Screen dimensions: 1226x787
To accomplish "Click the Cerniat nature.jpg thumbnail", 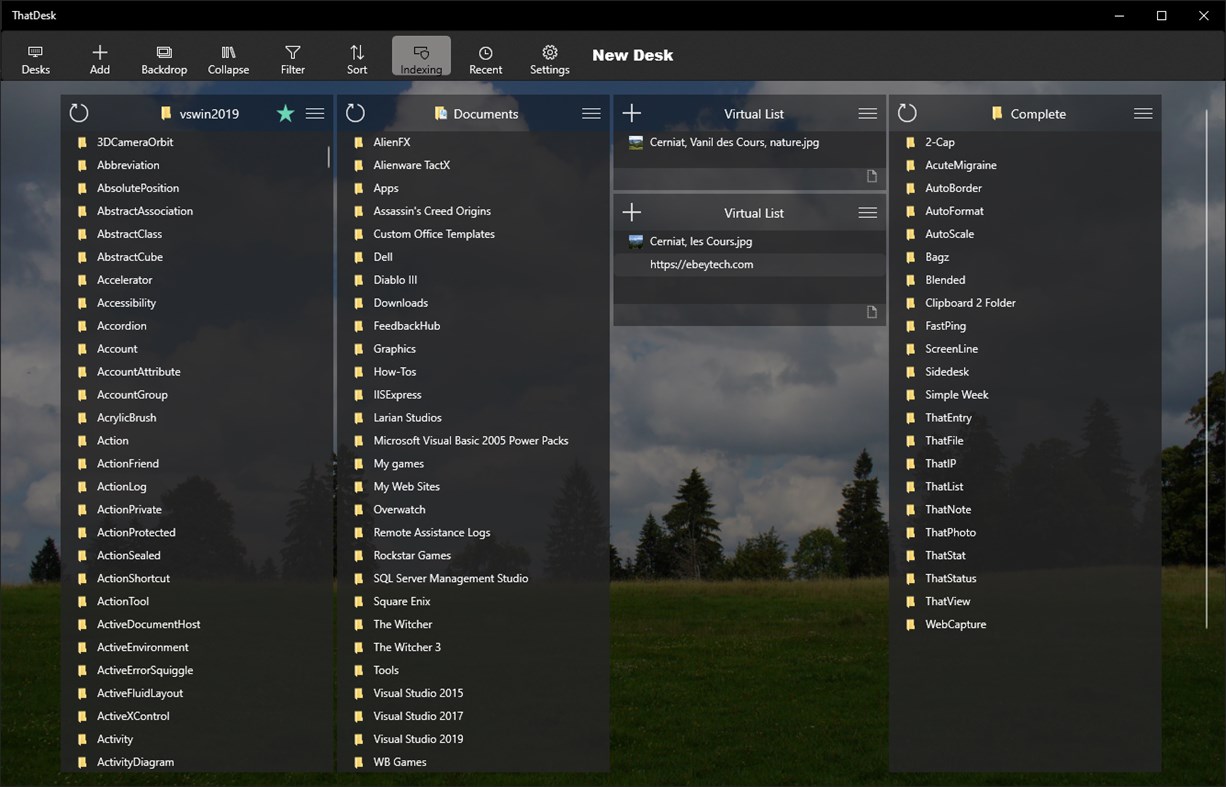I will click(x=635, y=141).
